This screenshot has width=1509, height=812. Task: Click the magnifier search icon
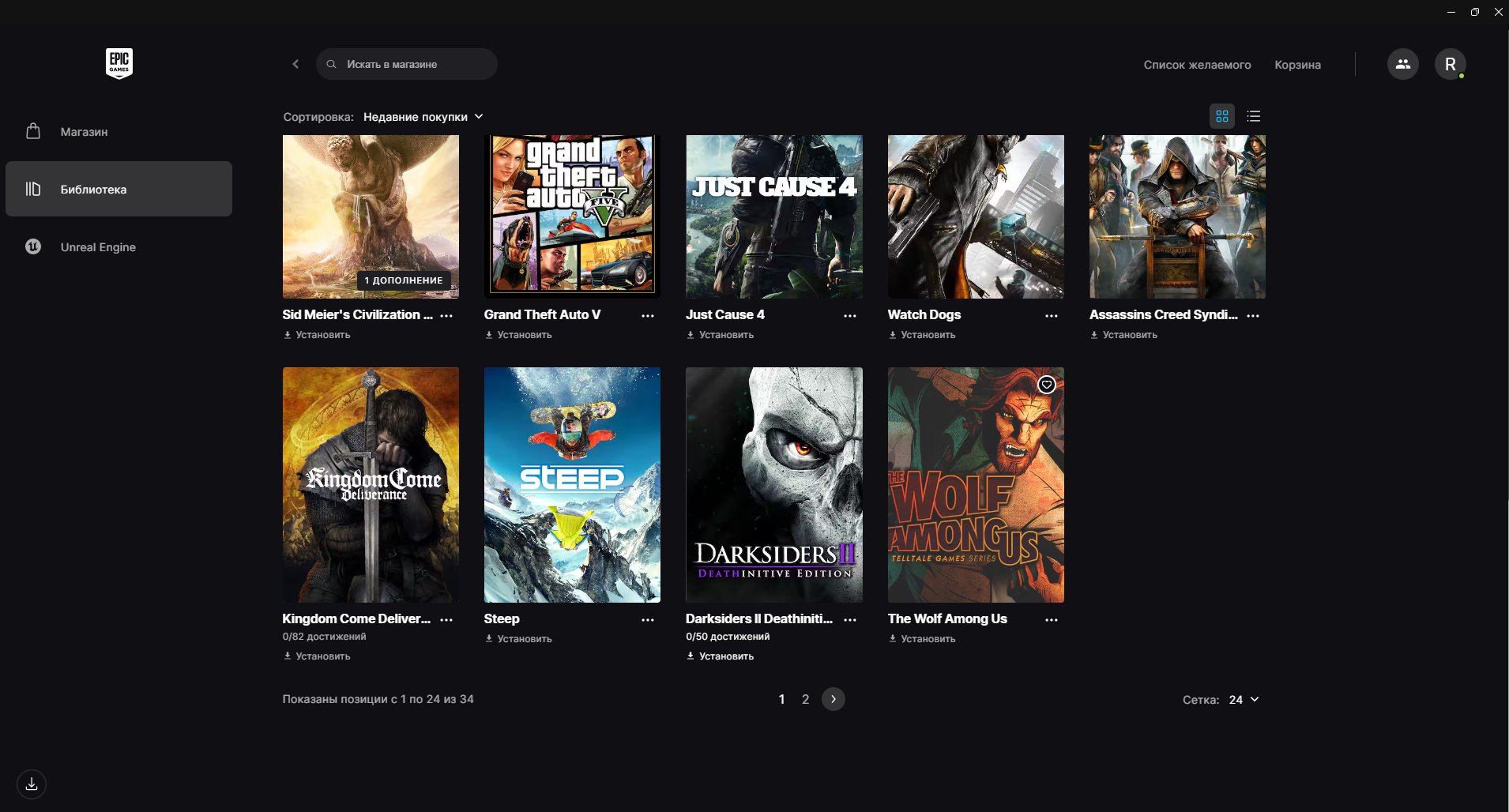pyautogui.click(x=332, y=64)
